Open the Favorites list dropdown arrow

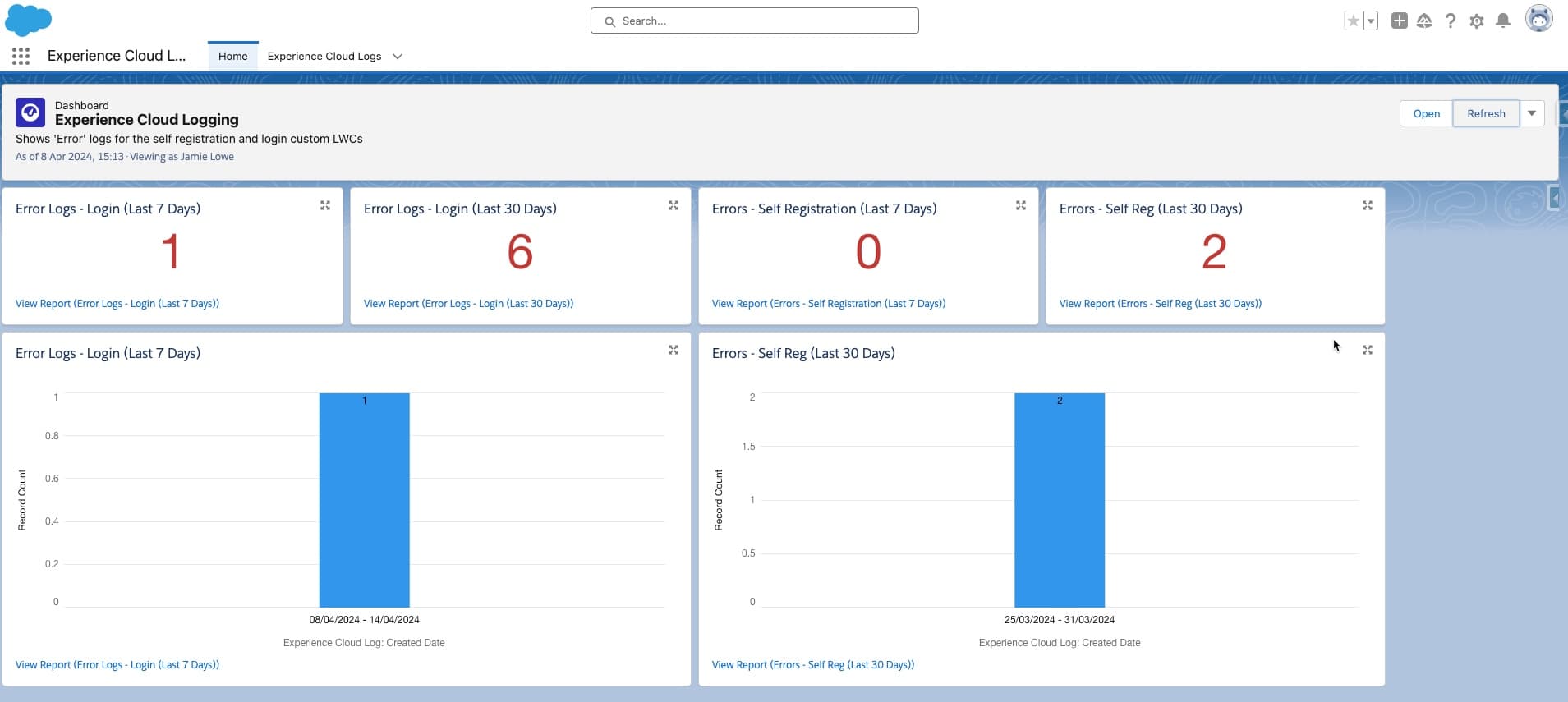[x=1371, y=21]
